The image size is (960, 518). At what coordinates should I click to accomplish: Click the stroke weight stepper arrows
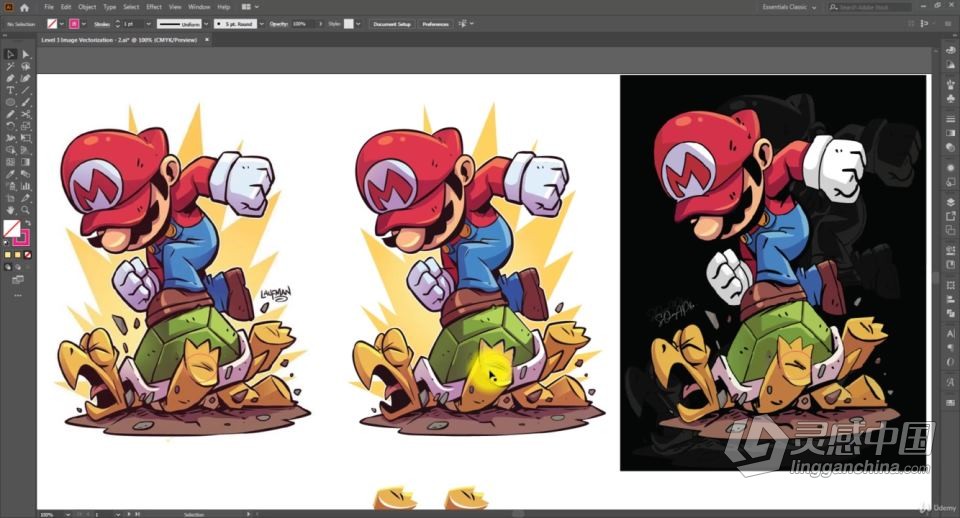[118, 24]
